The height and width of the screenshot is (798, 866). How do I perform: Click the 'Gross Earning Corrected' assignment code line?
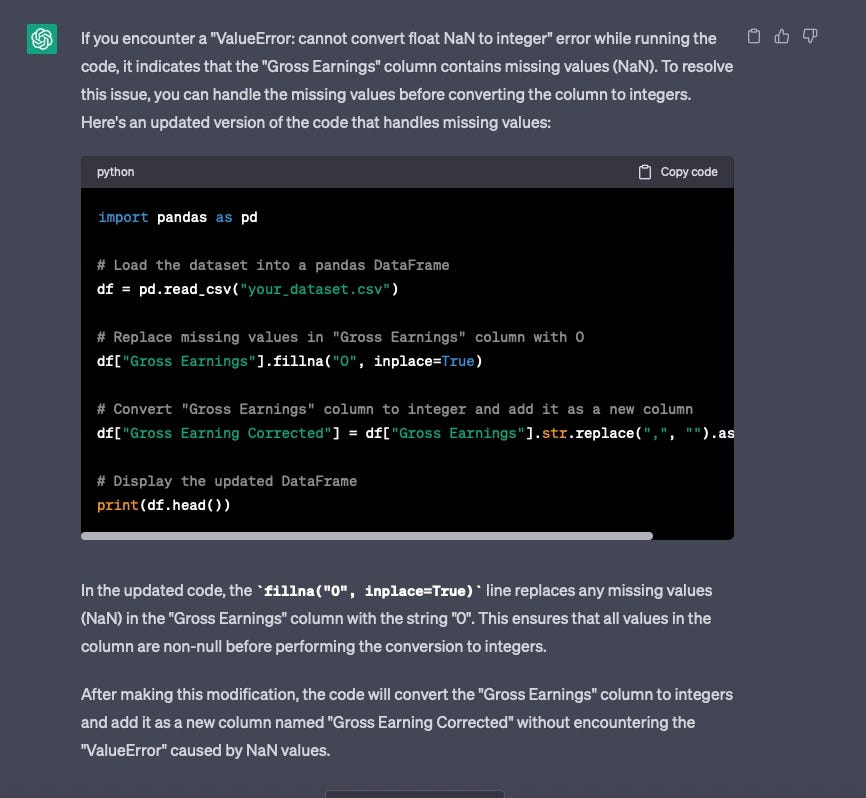click(x=415, y=433)
